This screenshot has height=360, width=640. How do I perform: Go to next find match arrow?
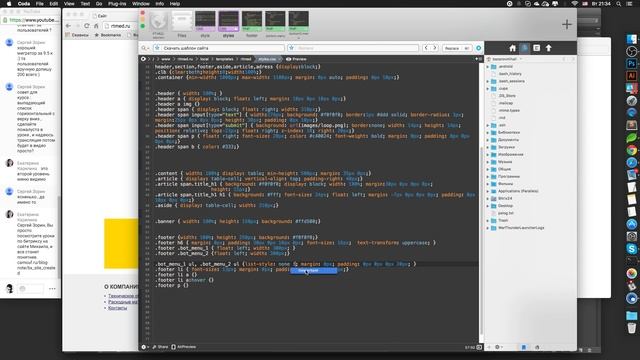coord(435,48)
